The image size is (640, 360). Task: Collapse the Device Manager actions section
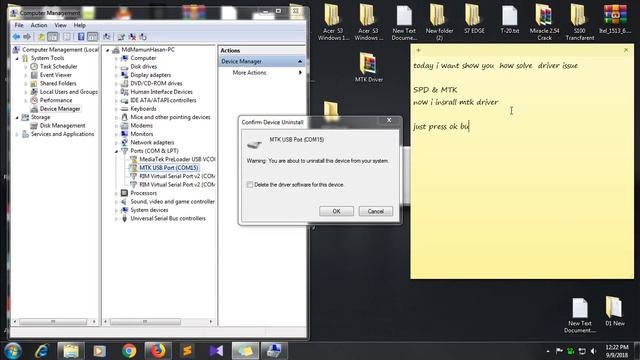coord(300,61)
